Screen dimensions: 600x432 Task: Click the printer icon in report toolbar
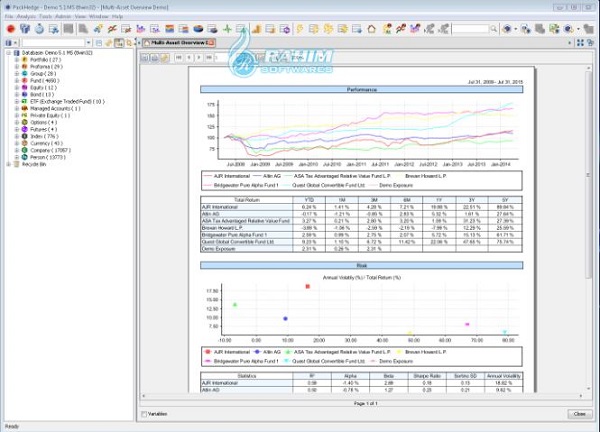155,59
